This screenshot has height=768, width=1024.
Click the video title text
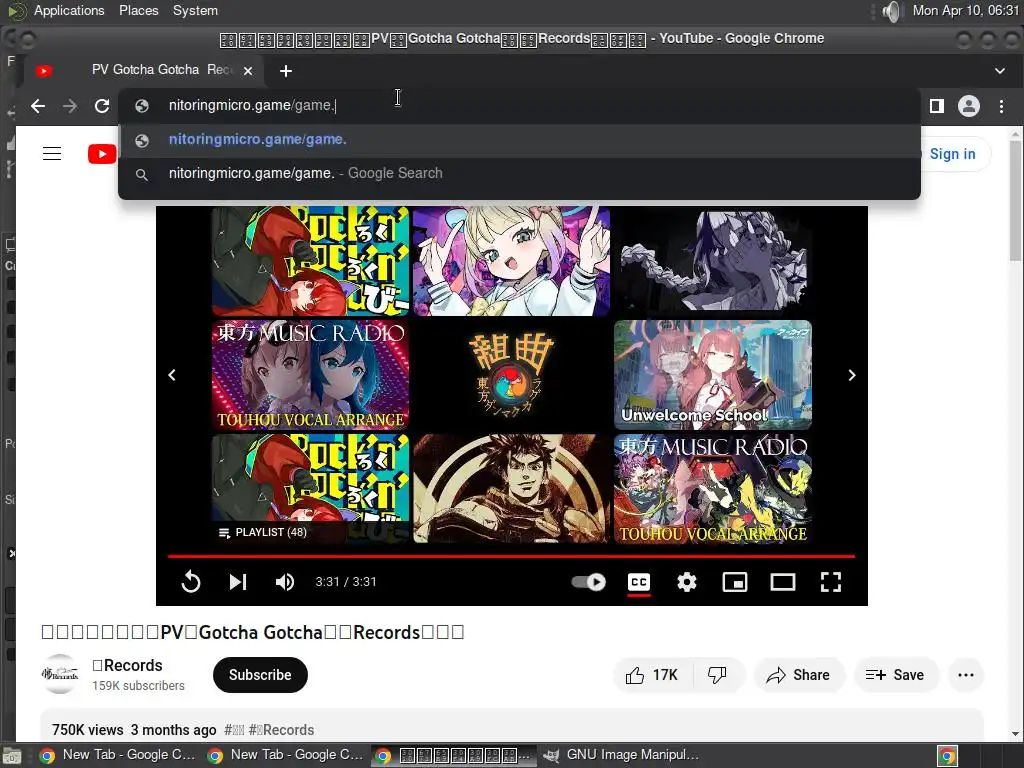tap(253, 632)
